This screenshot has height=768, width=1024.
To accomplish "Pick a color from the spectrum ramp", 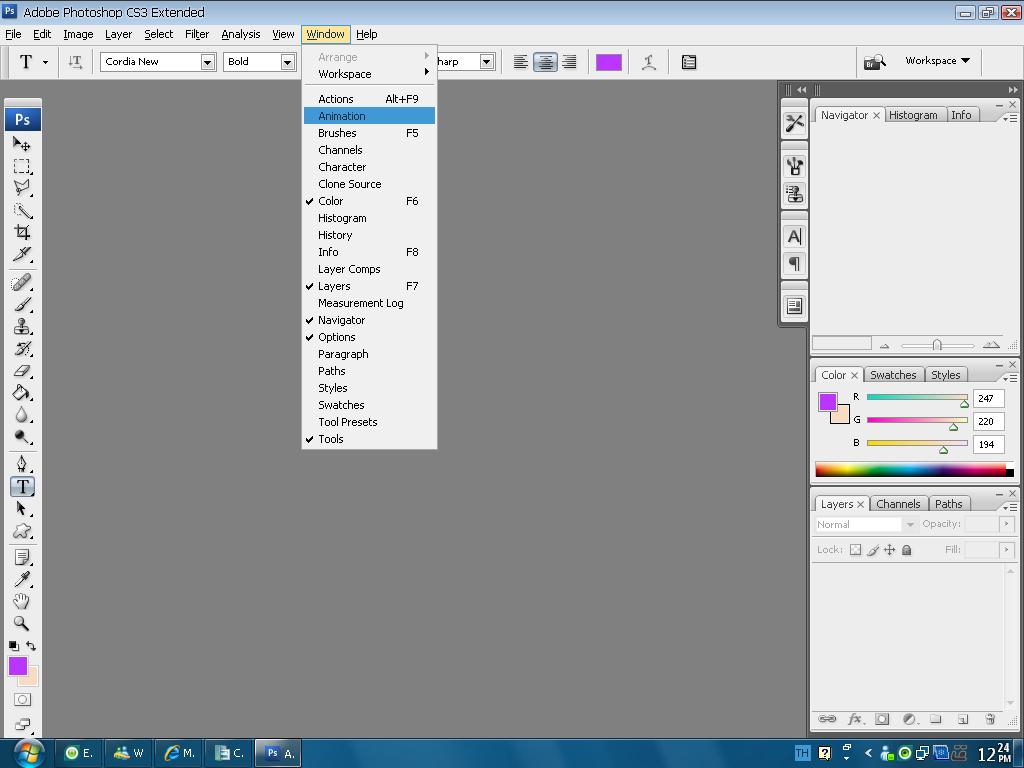I will point(914,470).
